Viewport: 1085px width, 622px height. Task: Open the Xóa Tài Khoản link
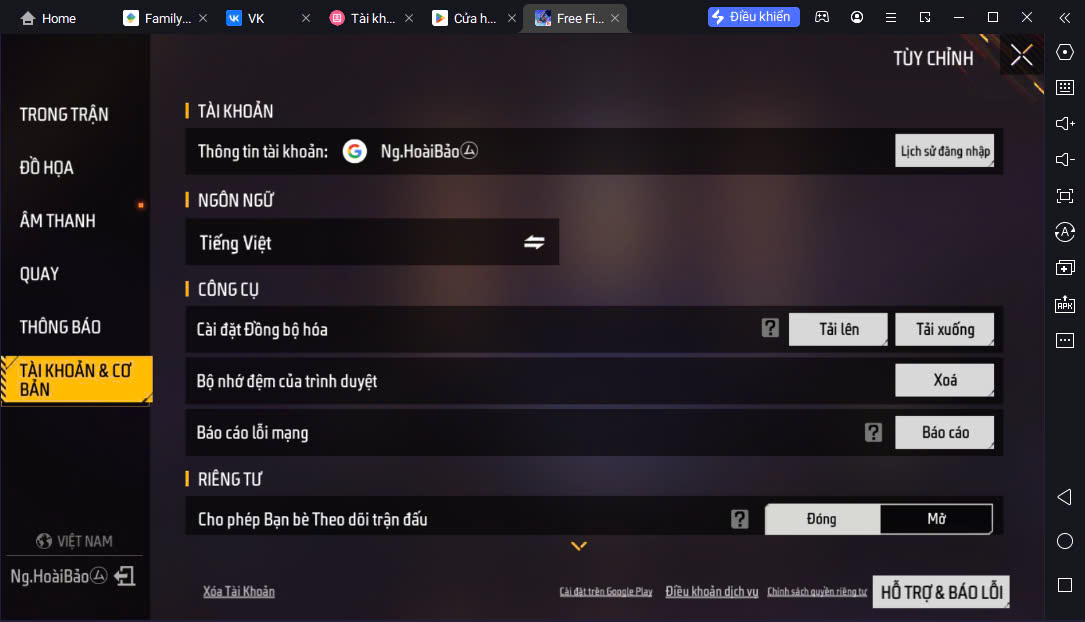(239, 592)
